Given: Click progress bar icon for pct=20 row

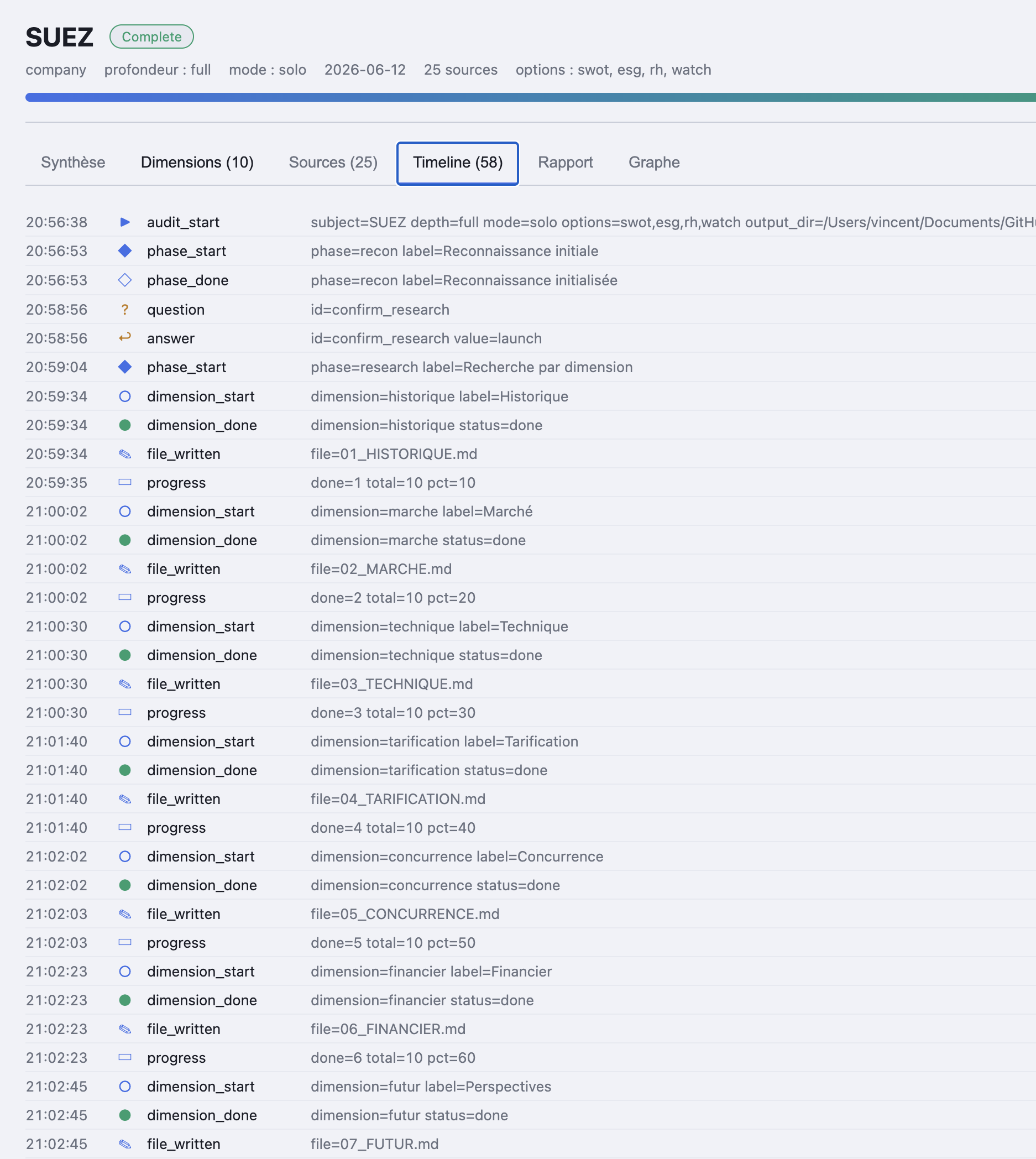Looking at the screenshot, I should [x=125, y=598].
